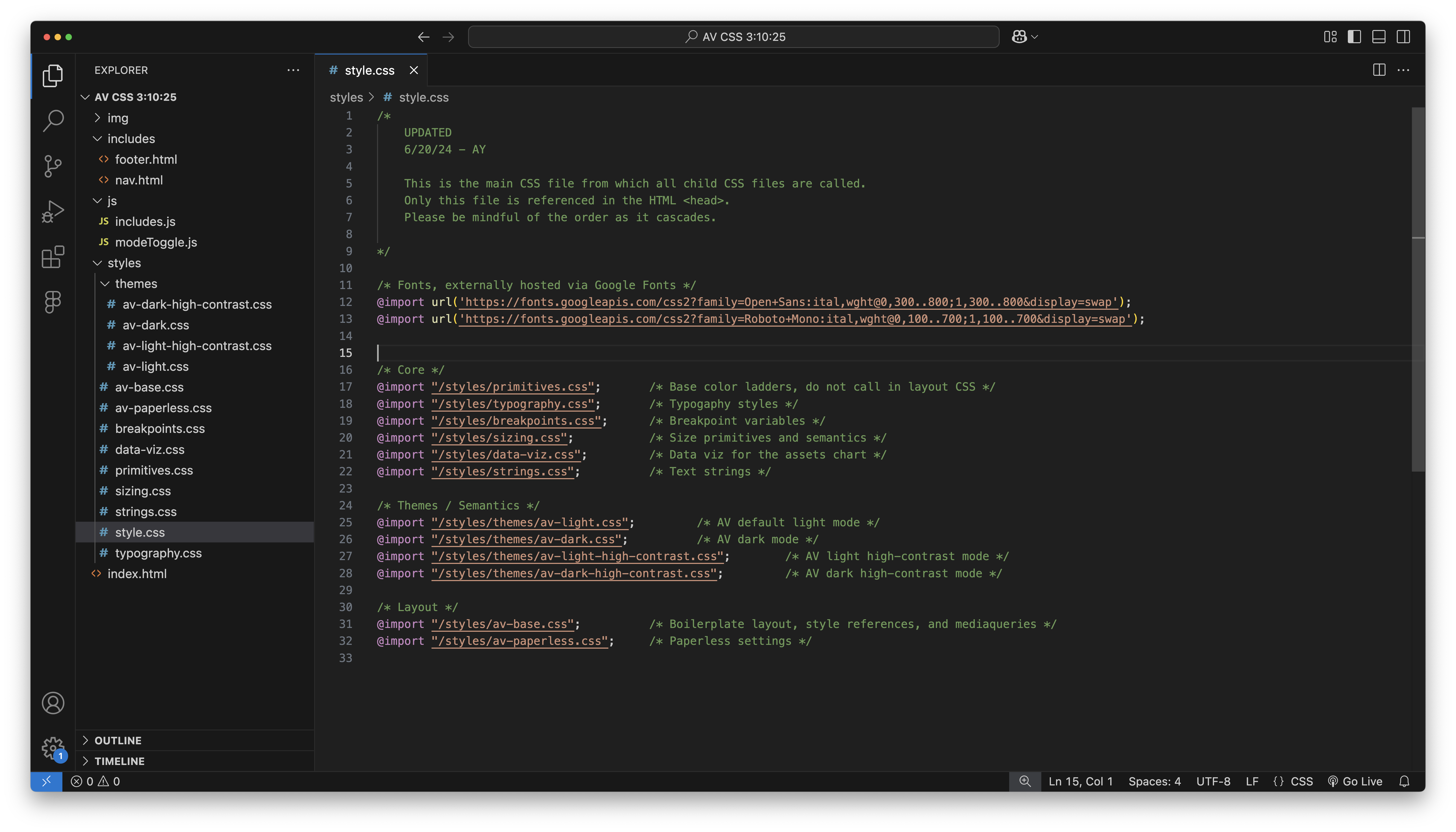The image size is (1456, 832).
Task: Open av-base.css file
Action: pos(195,387)
